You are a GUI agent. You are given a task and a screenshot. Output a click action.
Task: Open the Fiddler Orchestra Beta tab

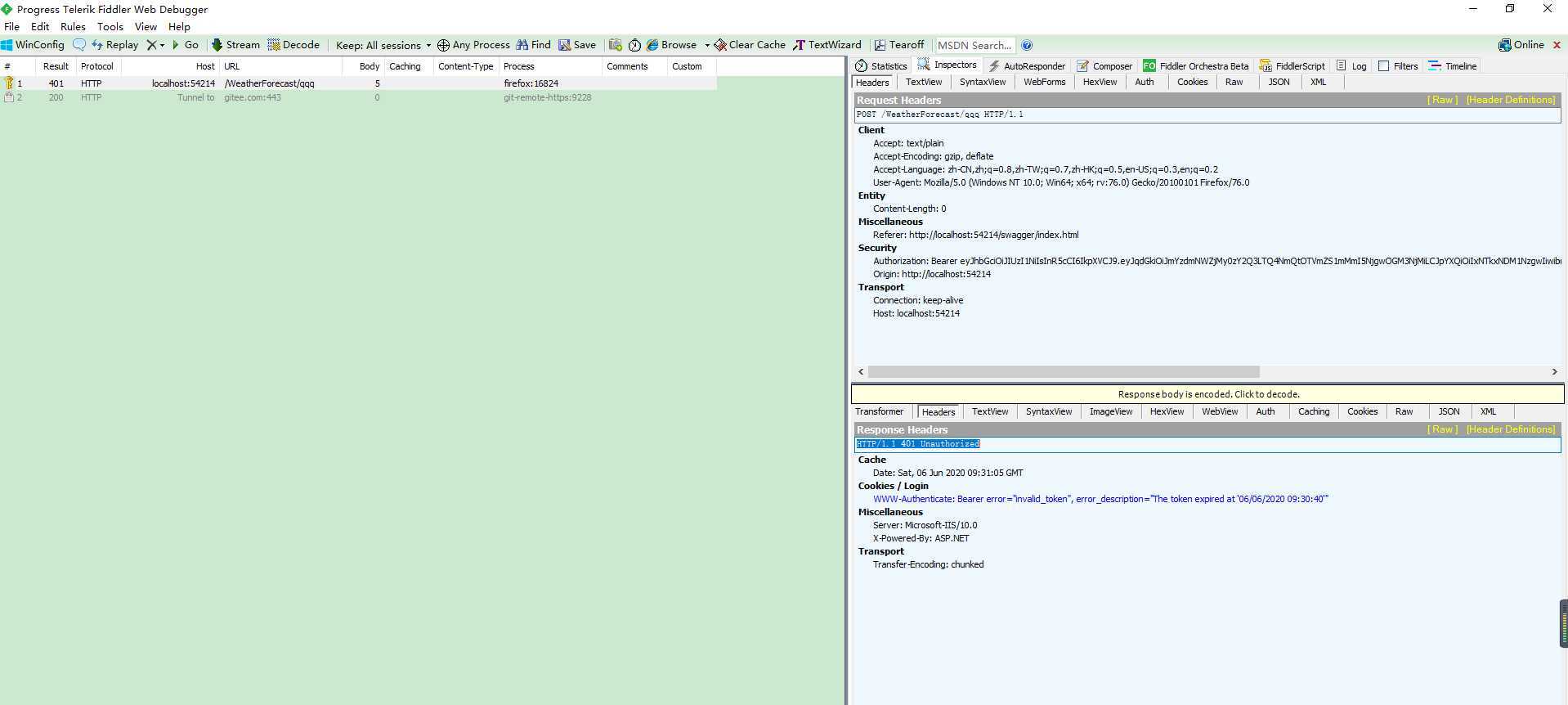pos(1196,66)
